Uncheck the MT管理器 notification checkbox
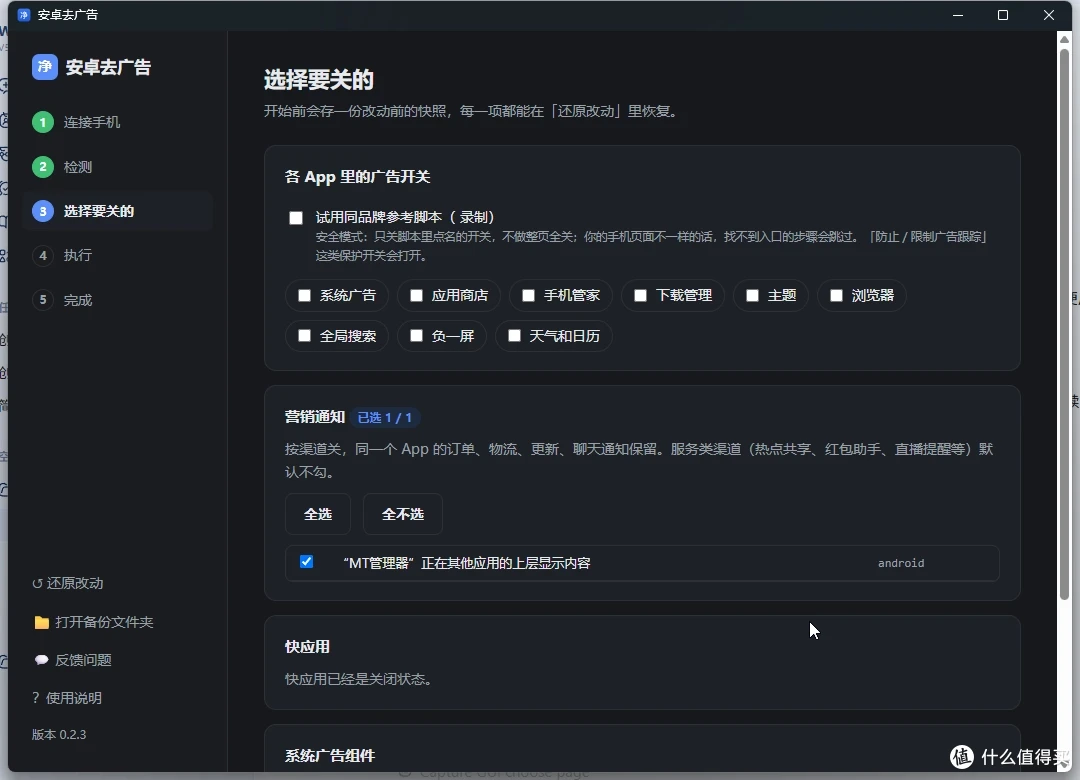The image size is (1080, 780). click(307, 562)
